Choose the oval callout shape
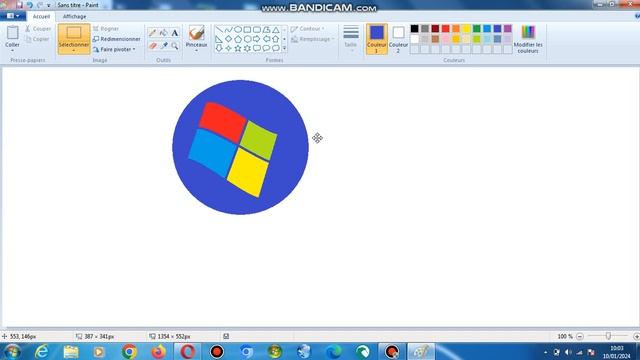640x360 pixels. click(x=267, y=48)
